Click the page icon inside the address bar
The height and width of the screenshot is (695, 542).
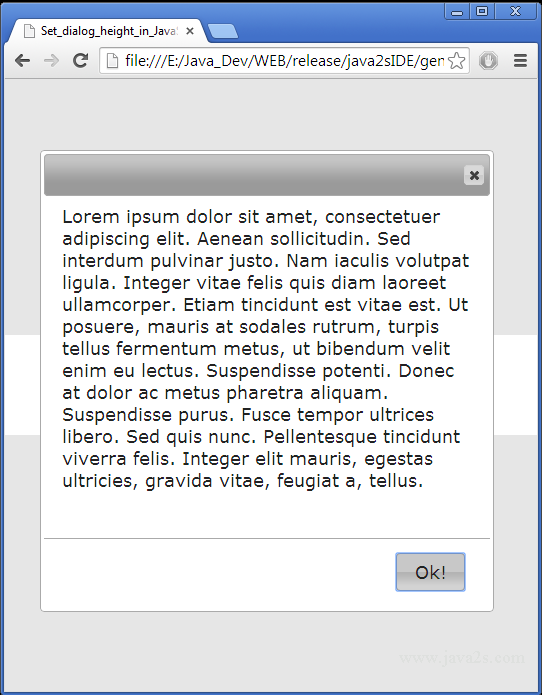[113, 61]
